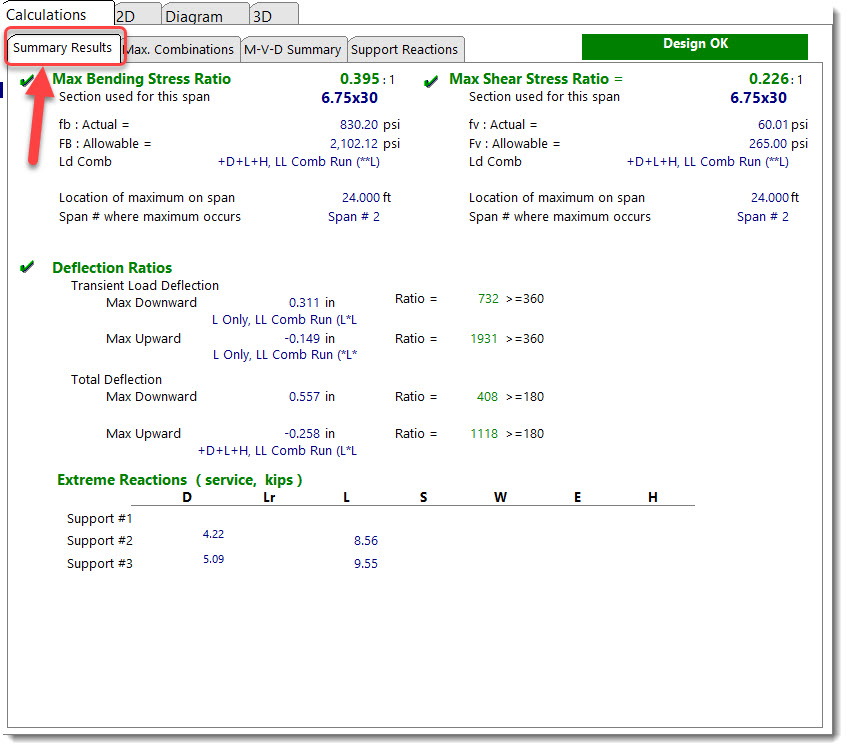Click the 0.395 bending stress ratio value
The image size is (848, 750).
[x=359, y=79]
